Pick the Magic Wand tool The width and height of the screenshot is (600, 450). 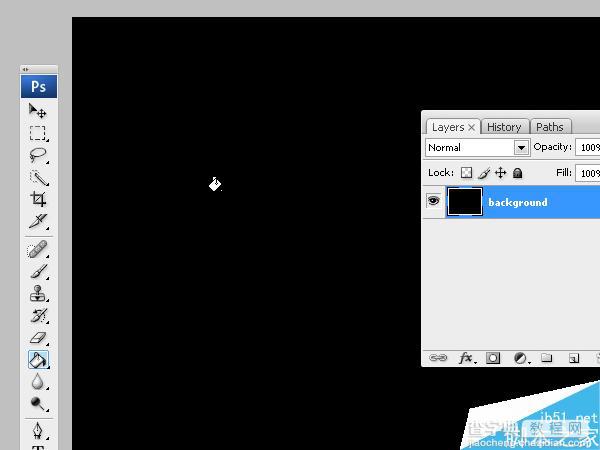pyautogui.click(x=39, y=178)
